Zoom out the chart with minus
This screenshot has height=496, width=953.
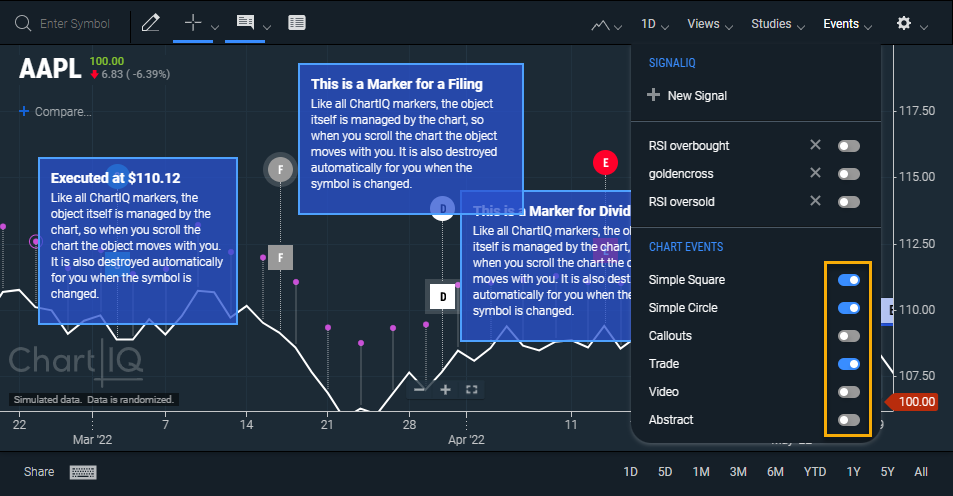pyautogui.click(x=419, y=390)
